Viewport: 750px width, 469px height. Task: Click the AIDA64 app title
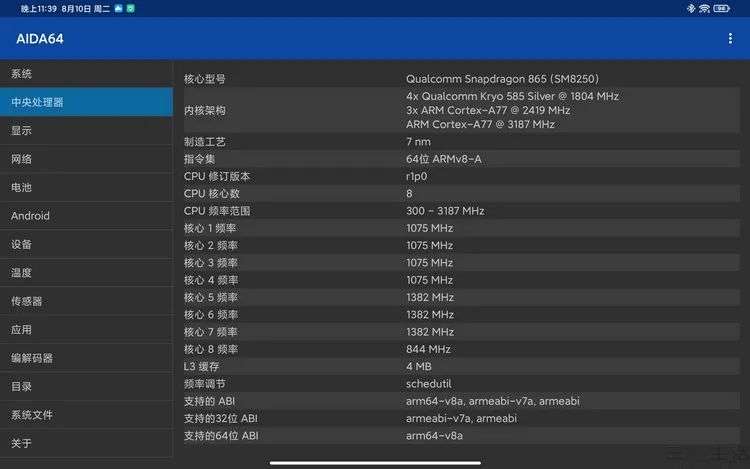(40, 39)
